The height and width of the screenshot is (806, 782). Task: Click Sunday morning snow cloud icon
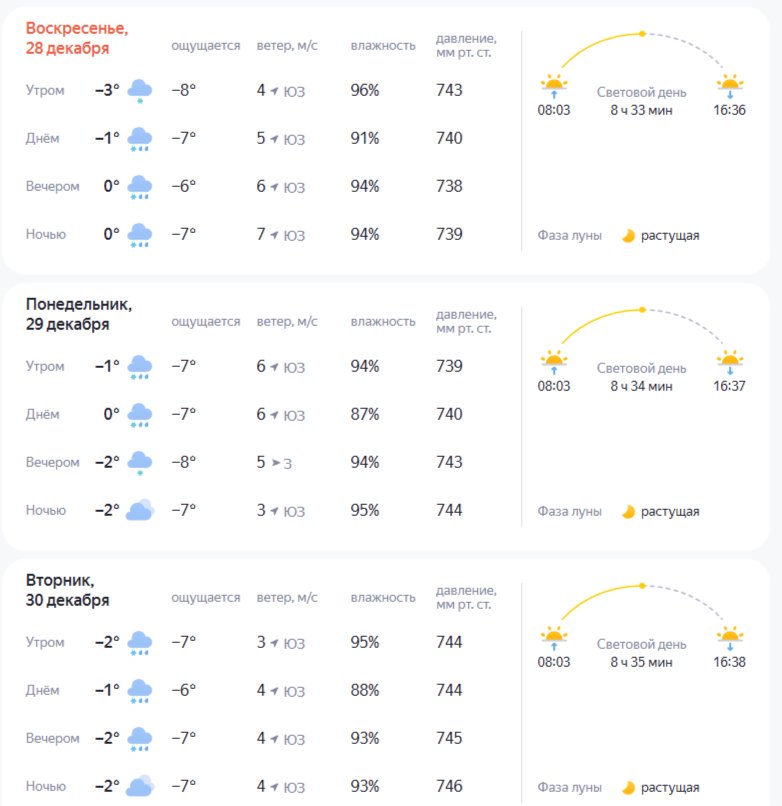pos(139,91)
